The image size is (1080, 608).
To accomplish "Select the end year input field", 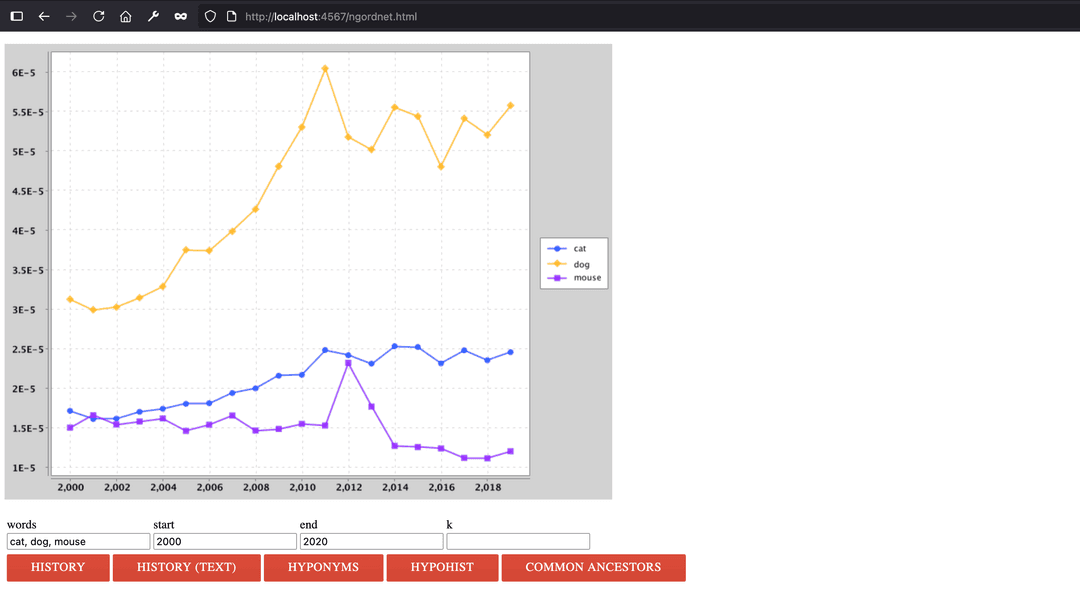I will pos(371,541).
